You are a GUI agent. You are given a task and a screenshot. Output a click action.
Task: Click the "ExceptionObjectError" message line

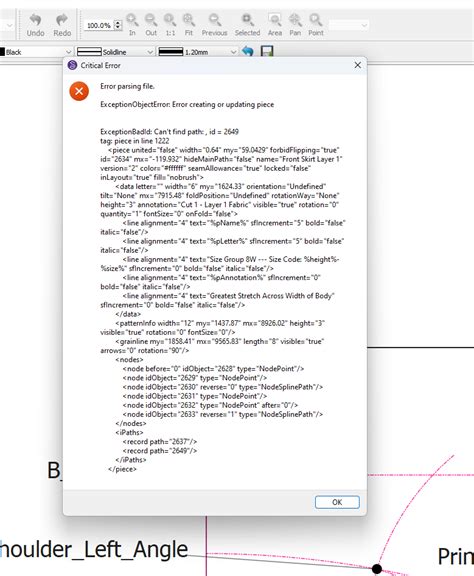point(187,104)
